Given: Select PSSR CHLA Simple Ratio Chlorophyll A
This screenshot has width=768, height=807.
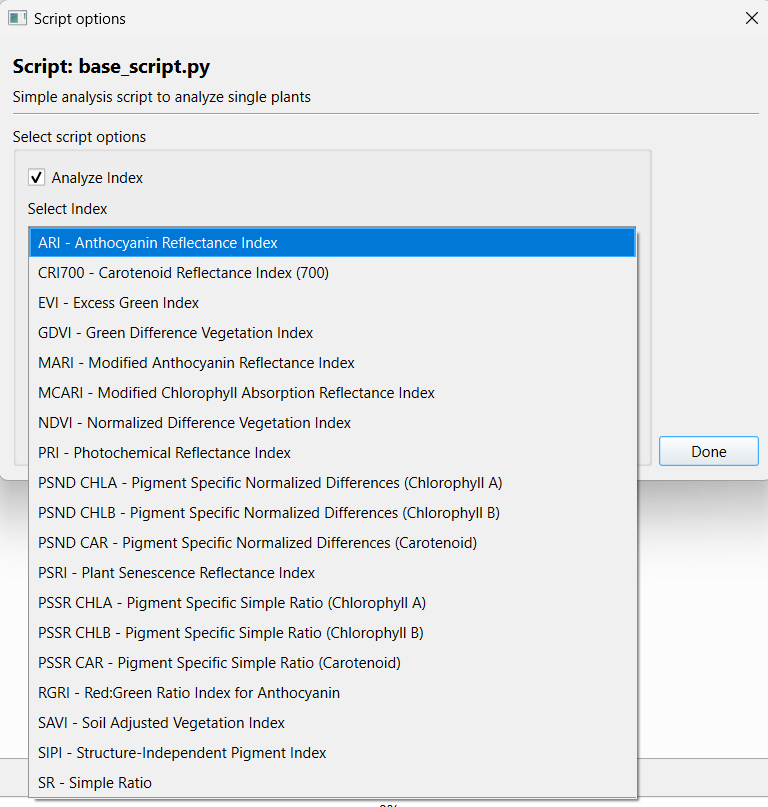Looking at the screenshot, I should point(232,603).
